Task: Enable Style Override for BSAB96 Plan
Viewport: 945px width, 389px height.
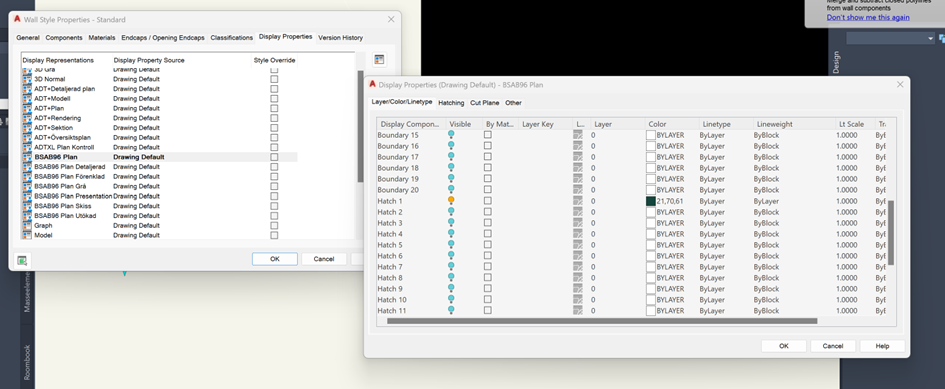Action: (x=274, y=157)
